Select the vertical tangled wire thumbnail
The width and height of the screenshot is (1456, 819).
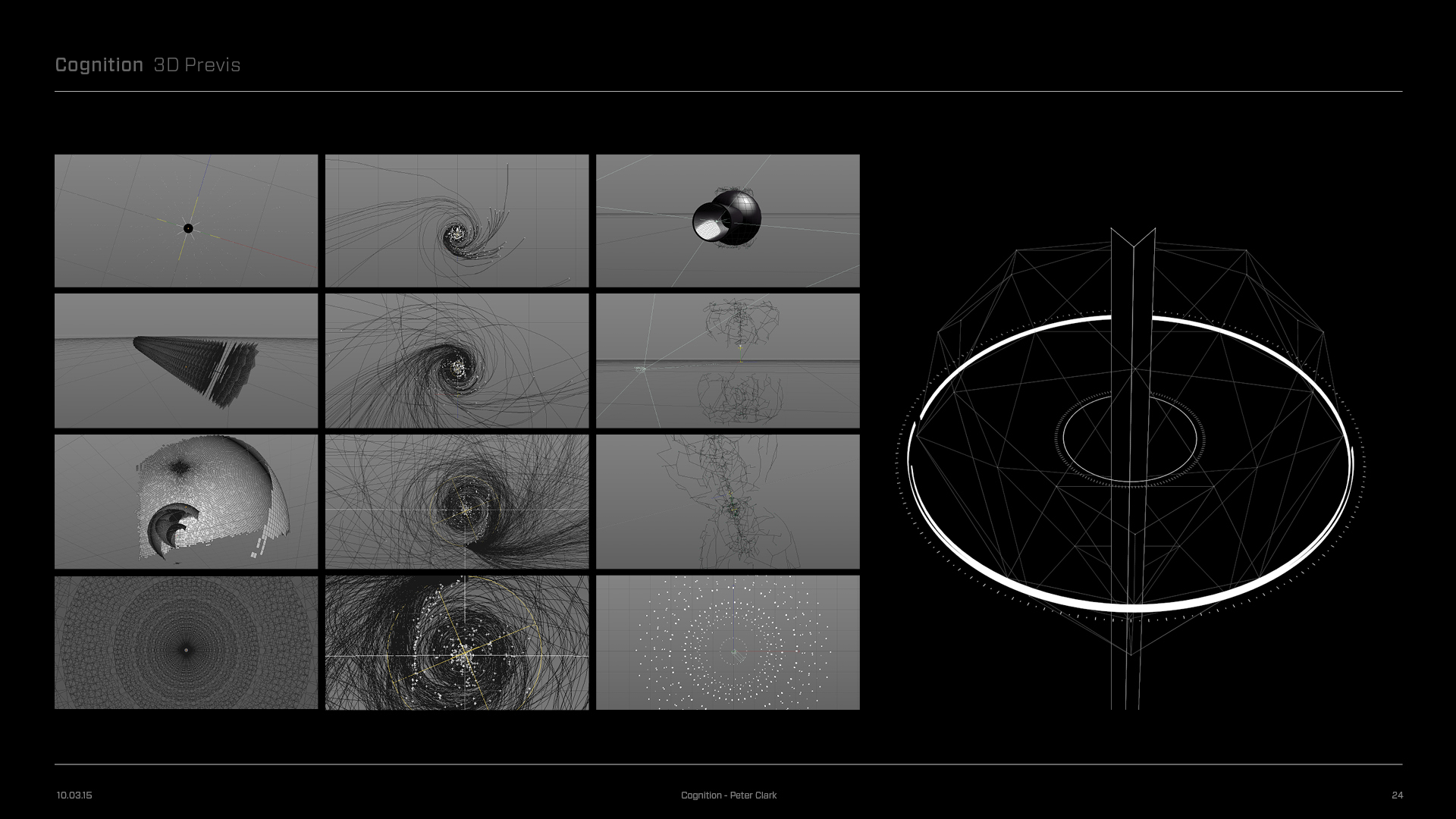point(727,501)
